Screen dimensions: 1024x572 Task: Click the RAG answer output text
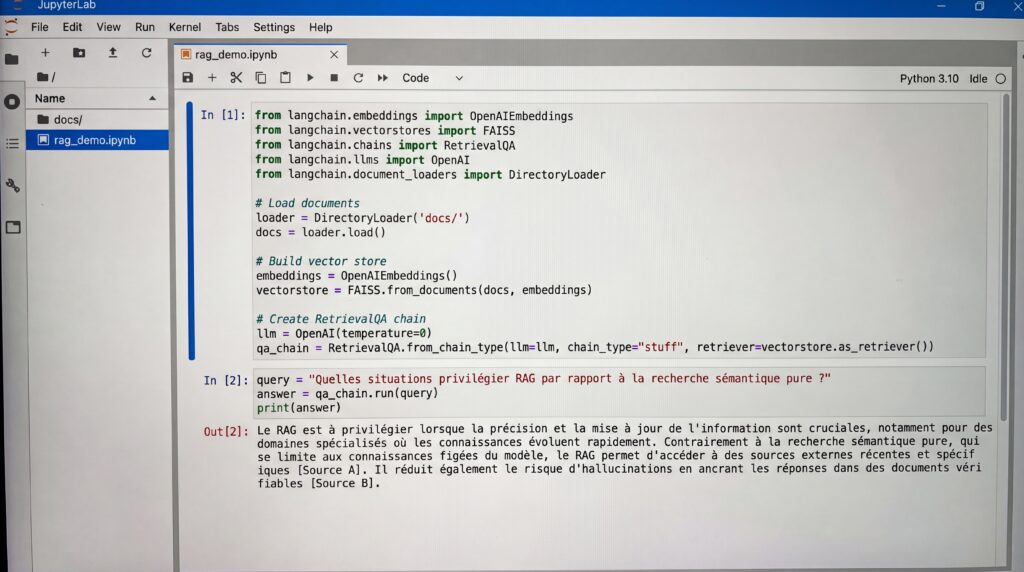pos(624,456)
